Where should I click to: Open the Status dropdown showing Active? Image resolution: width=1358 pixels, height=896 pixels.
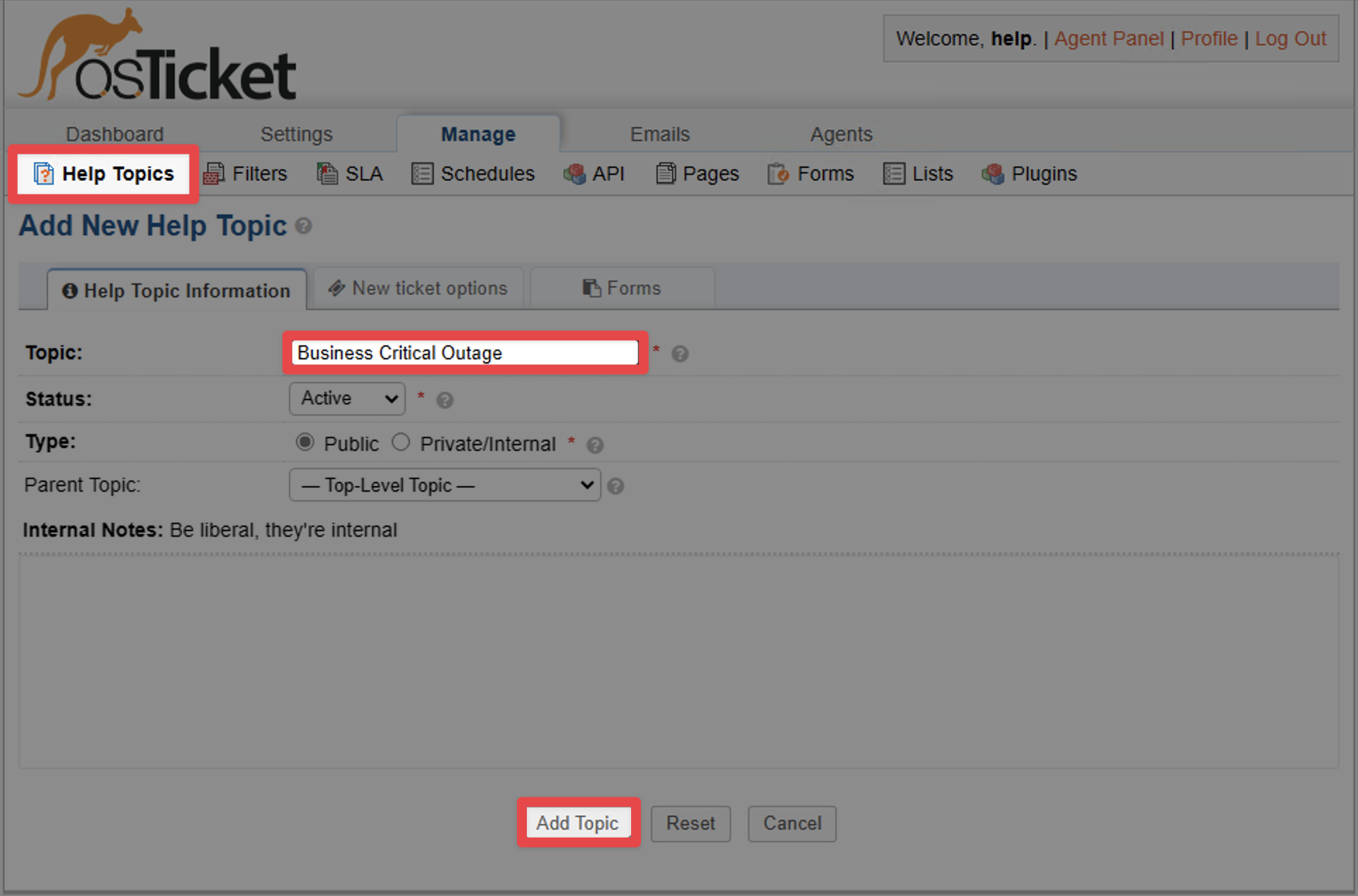point(347,399)
